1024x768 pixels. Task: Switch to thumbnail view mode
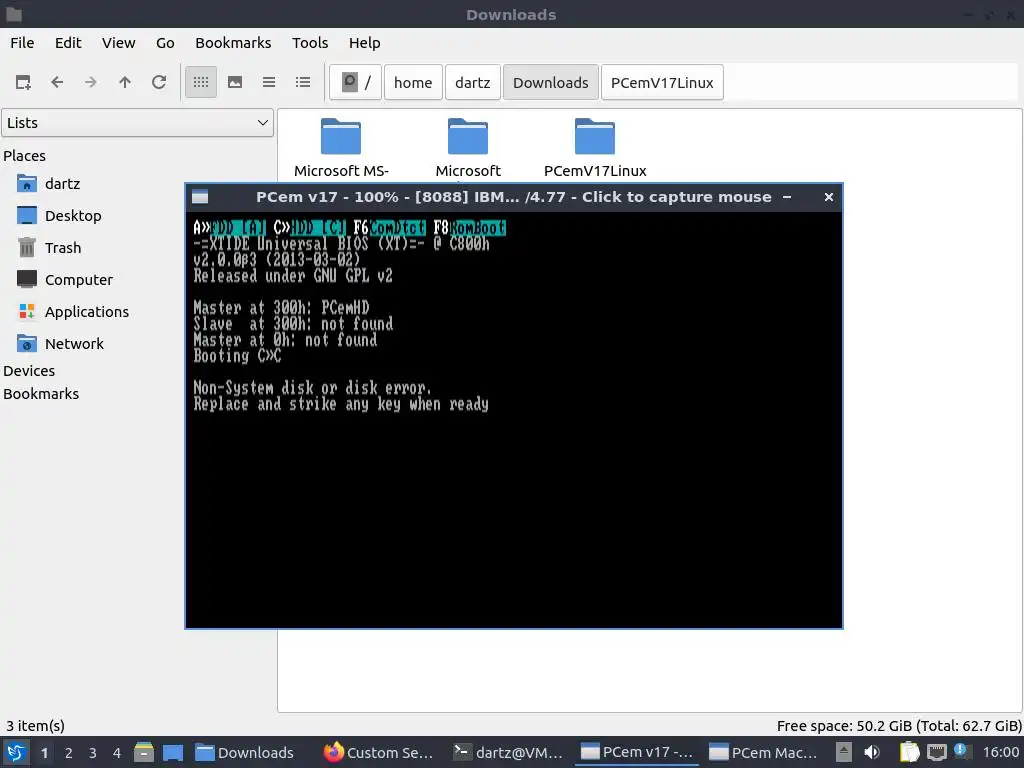(235, 82)
